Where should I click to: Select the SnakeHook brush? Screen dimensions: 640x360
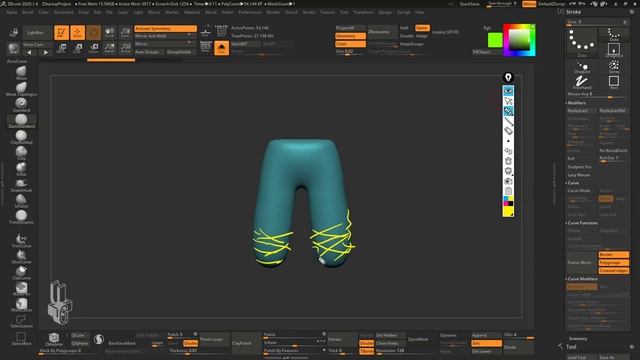pyautogui.click(x=21, y=185)
